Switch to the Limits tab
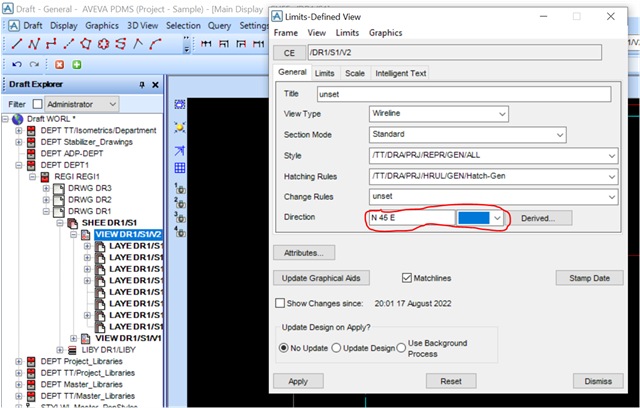The image size is (640, 408). point(324,73)
